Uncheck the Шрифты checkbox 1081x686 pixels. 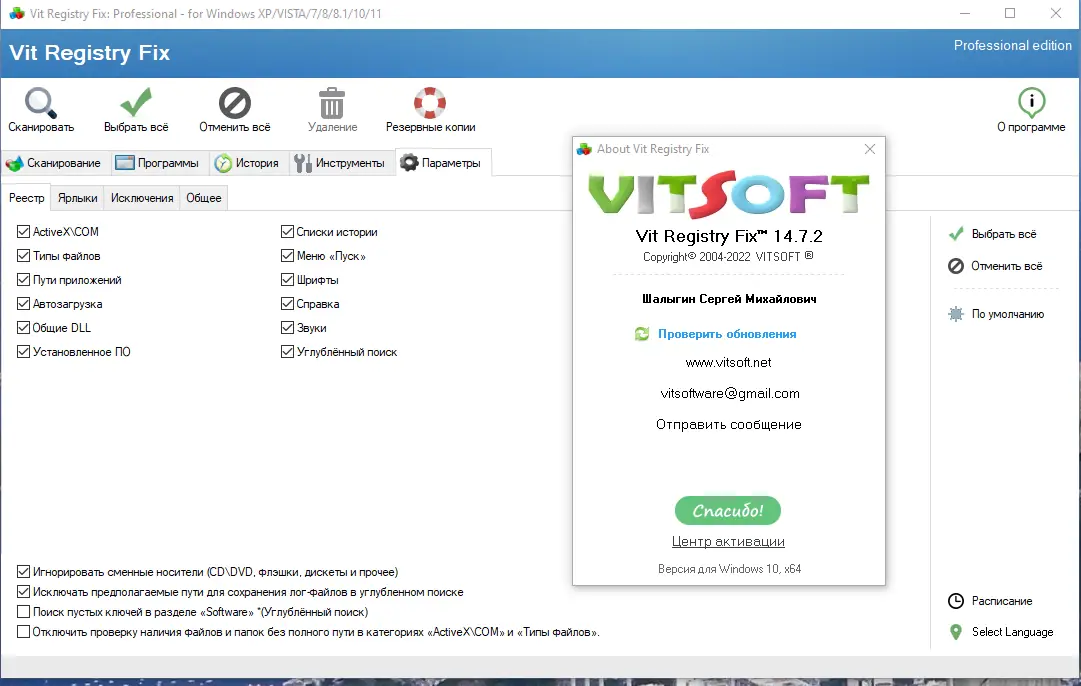[x=287, y=280]
